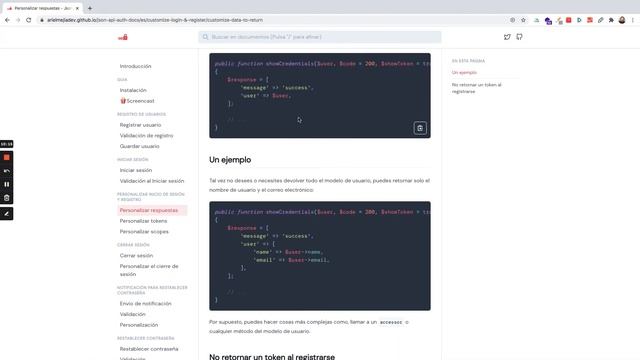This screenshot has width=640, height=360.
Task: Open the GitHub icon link in header
Action: tap(519, 37)
